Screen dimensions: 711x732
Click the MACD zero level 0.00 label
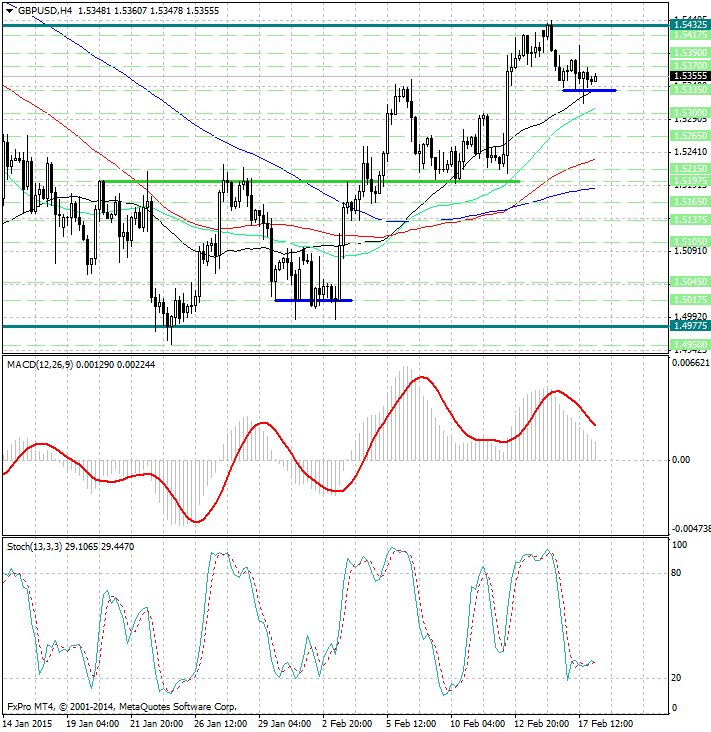682,460
